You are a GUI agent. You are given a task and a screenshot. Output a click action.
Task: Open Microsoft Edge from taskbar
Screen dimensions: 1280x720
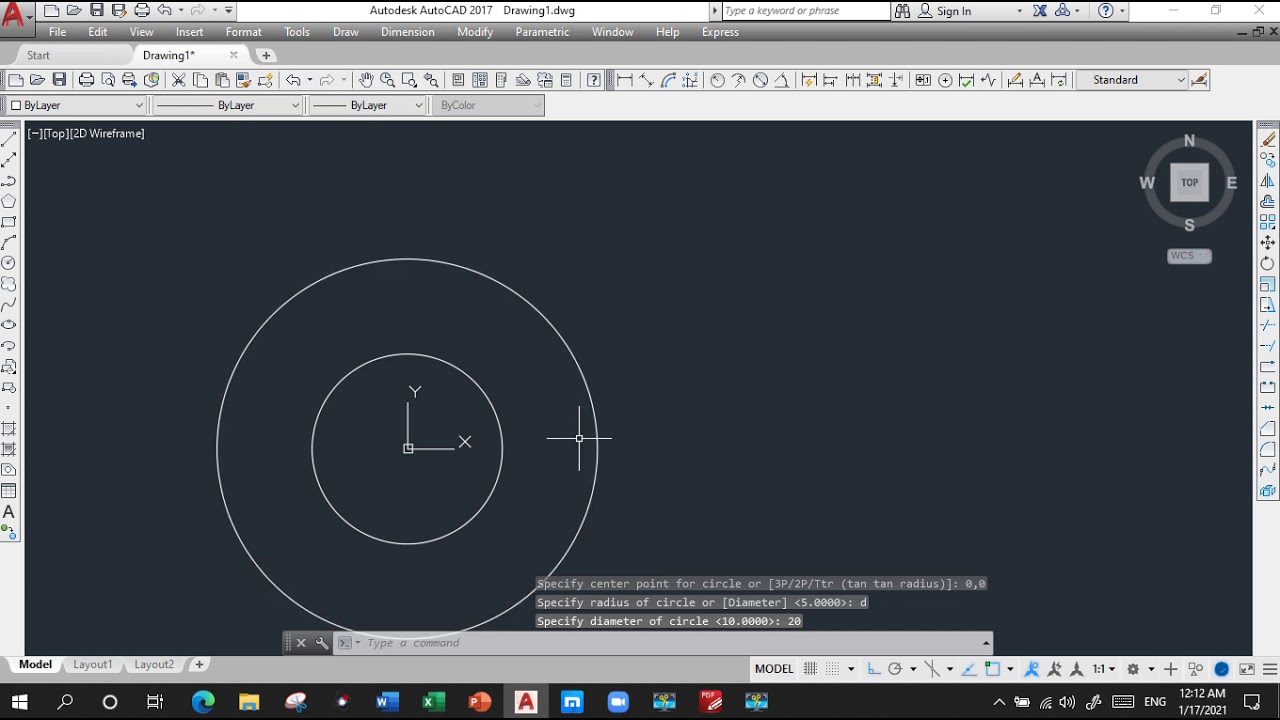pos(203,702)
